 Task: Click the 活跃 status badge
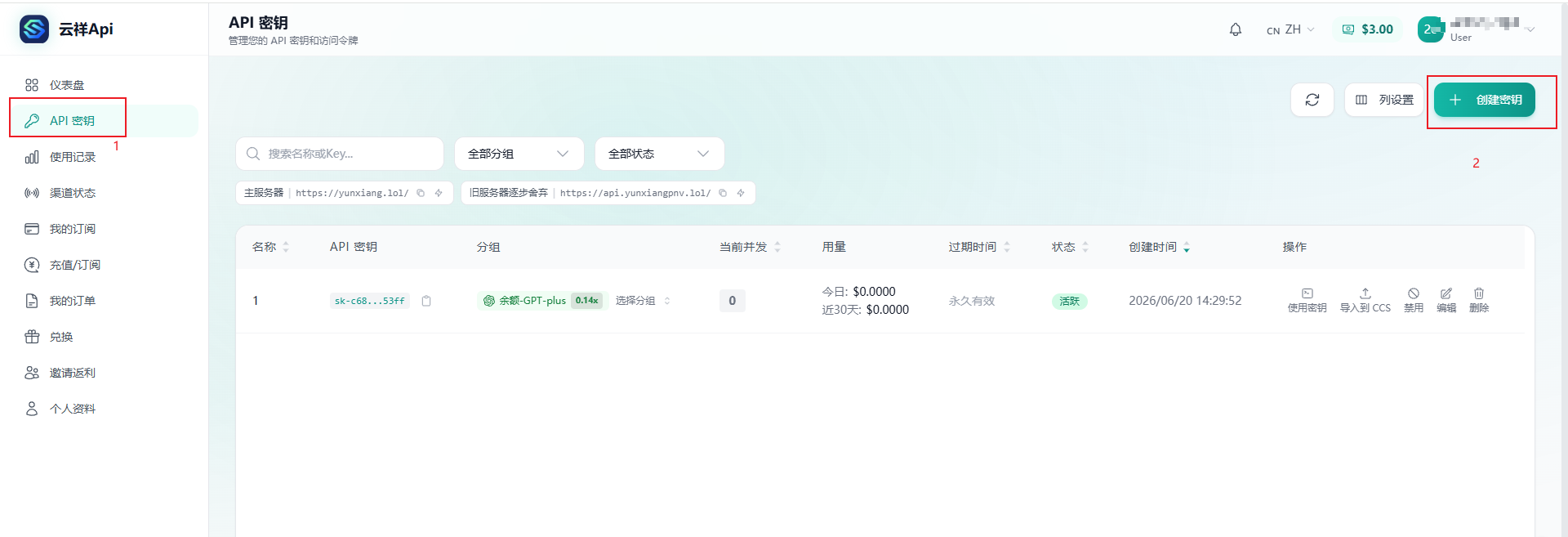1069,301
